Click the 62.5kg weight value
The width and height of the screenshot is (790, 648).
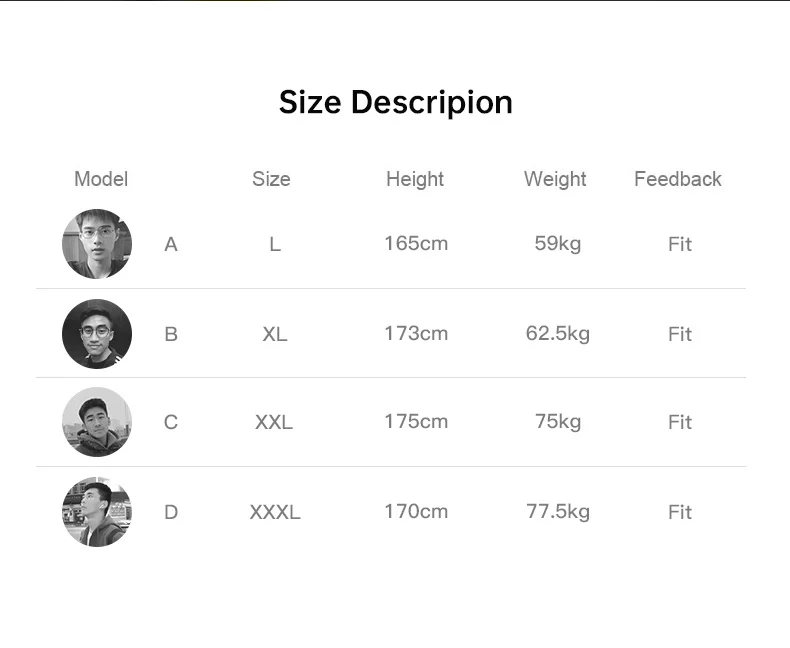tap(558, 334)
